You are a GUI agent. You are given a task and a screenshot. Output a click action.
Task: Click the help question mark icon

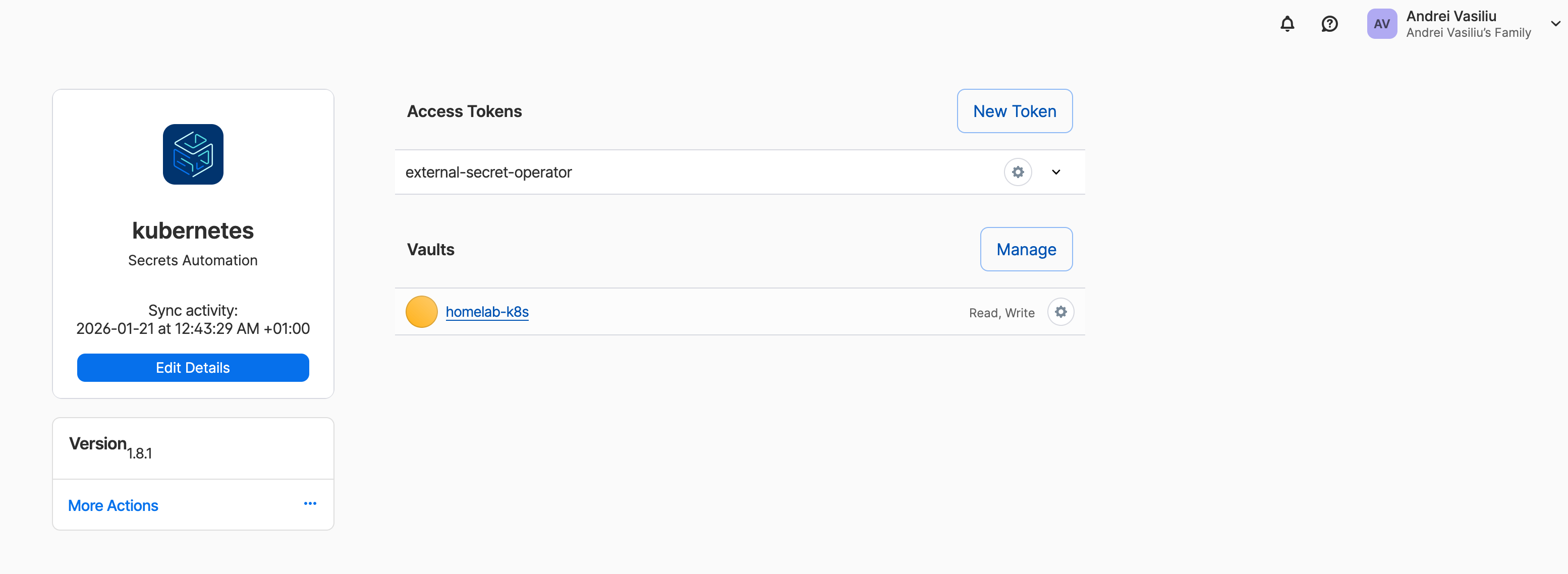coord(1329,24)
